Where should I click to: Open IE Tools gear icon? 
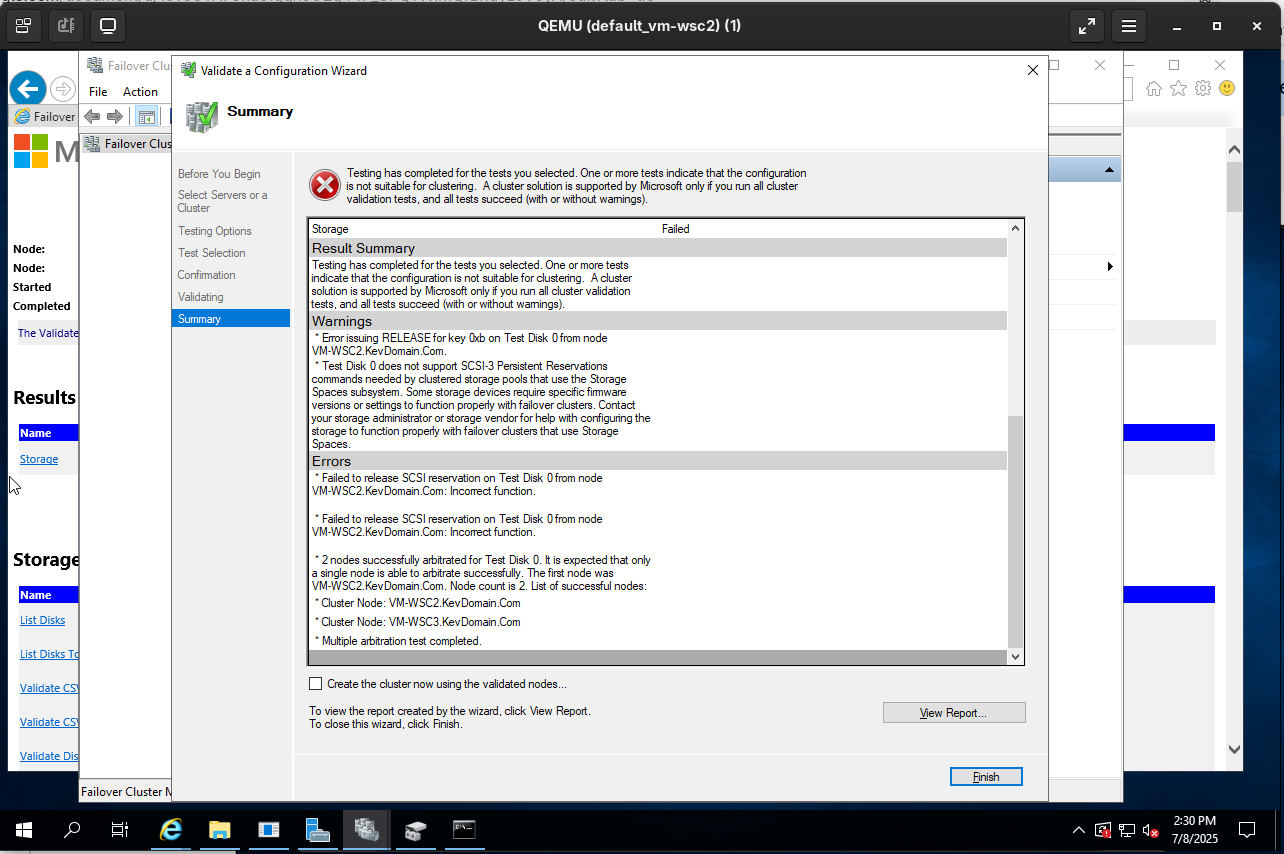point(1203,89)
